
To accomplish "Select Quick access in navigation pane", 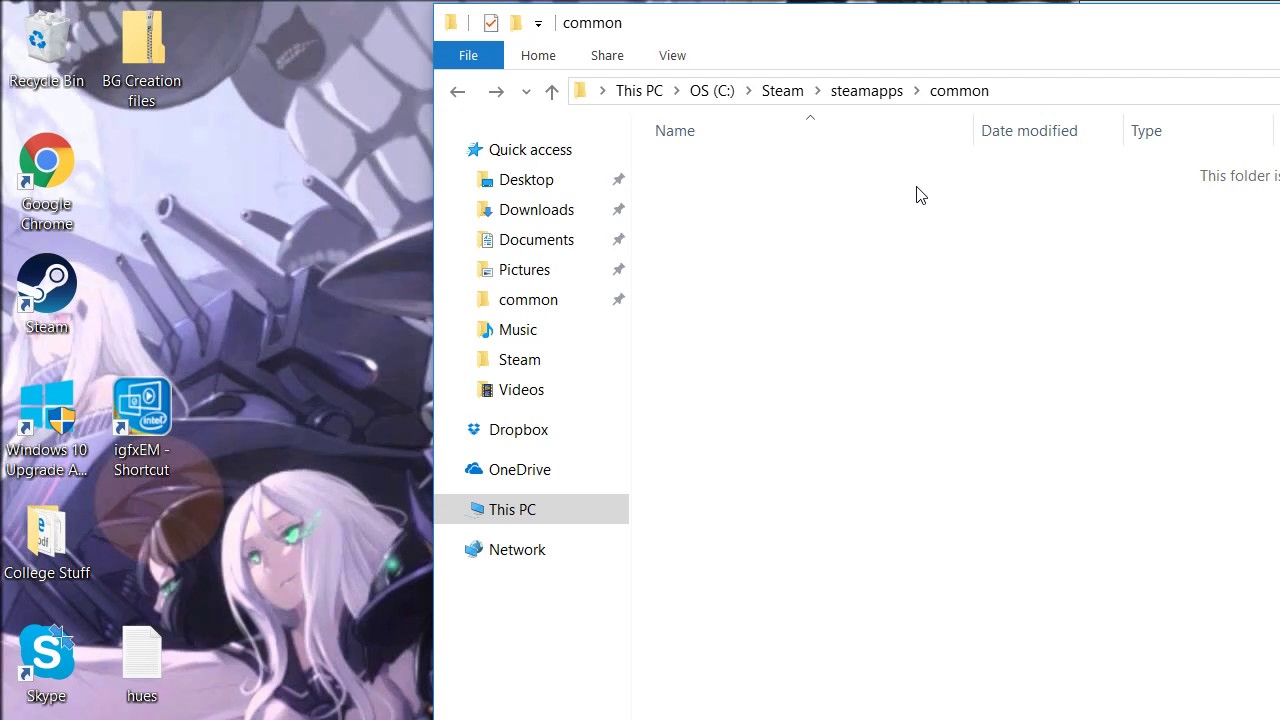I will pyautogui.click(x=530, y=149).
